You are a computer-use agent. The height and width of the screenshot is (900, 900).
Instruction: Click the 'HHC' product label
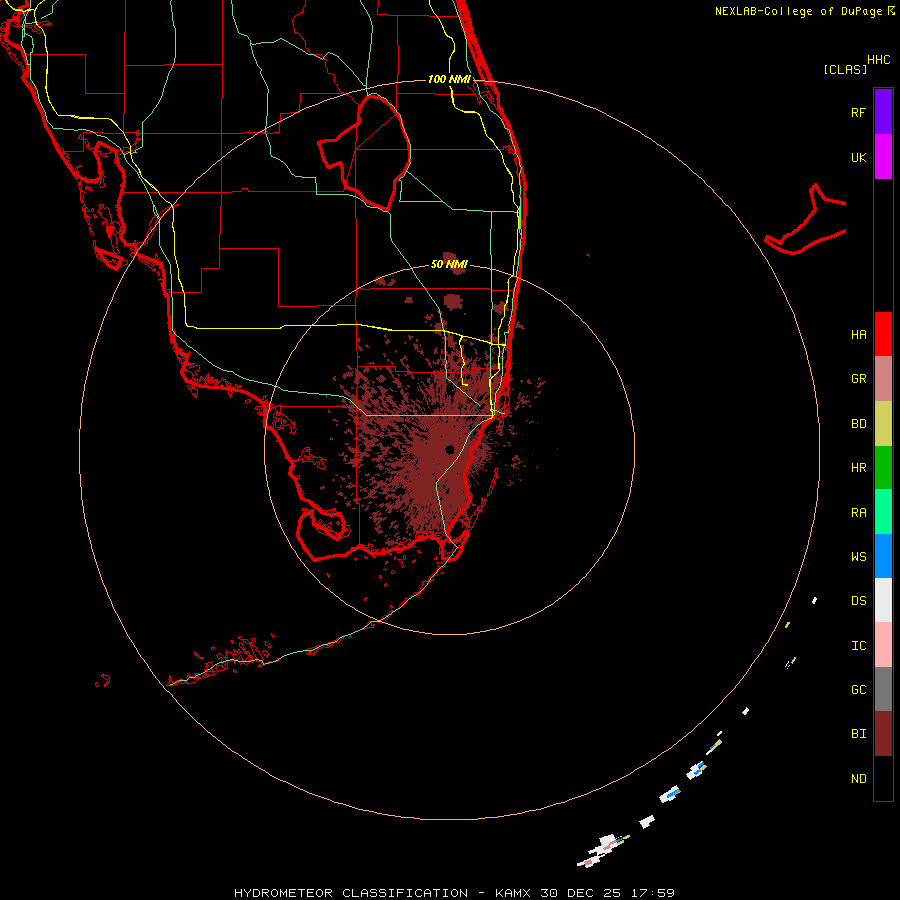tap(878, 60)
